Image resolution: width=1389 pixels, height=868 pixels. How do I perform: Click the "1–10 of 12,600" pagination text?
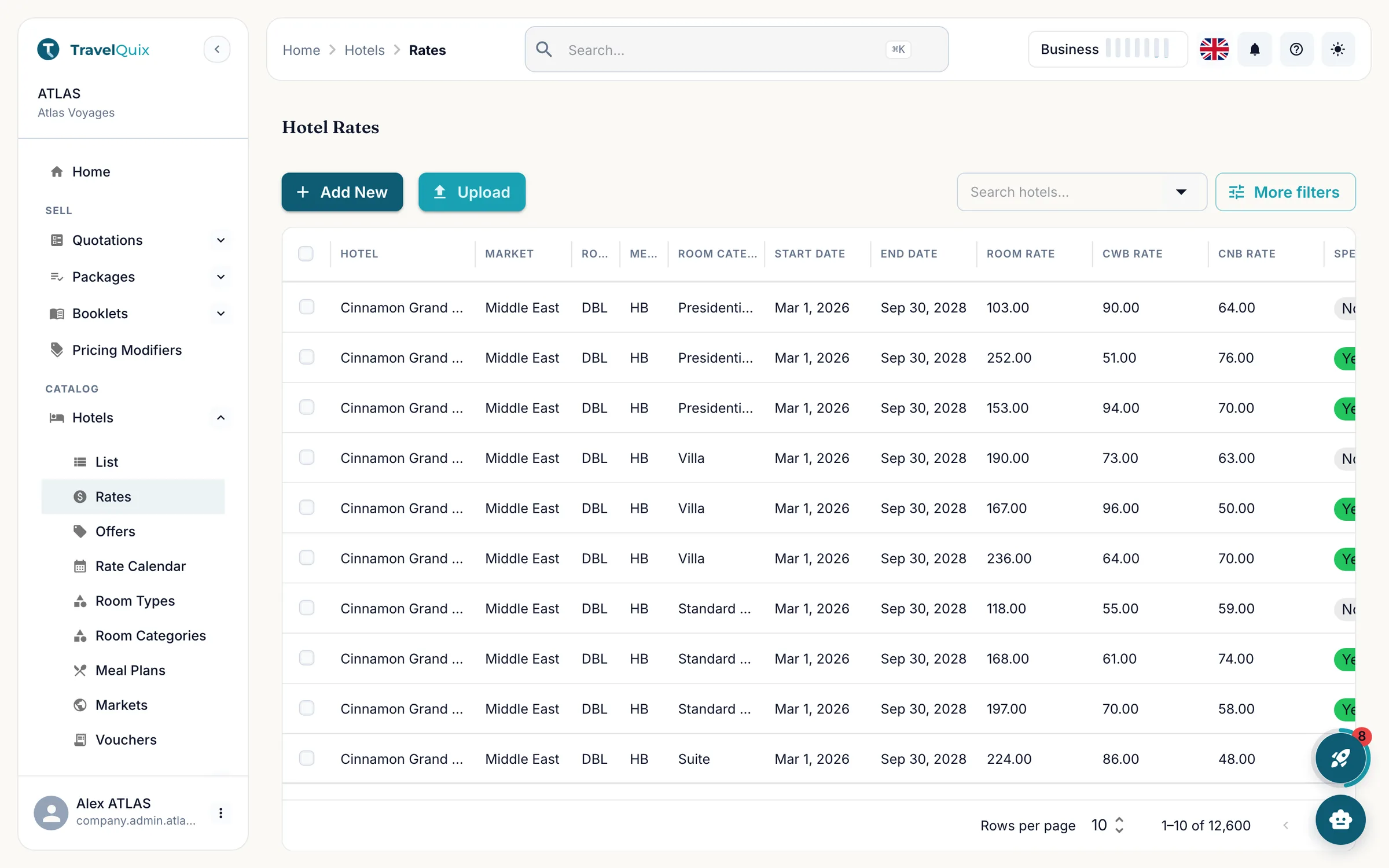1206,825
